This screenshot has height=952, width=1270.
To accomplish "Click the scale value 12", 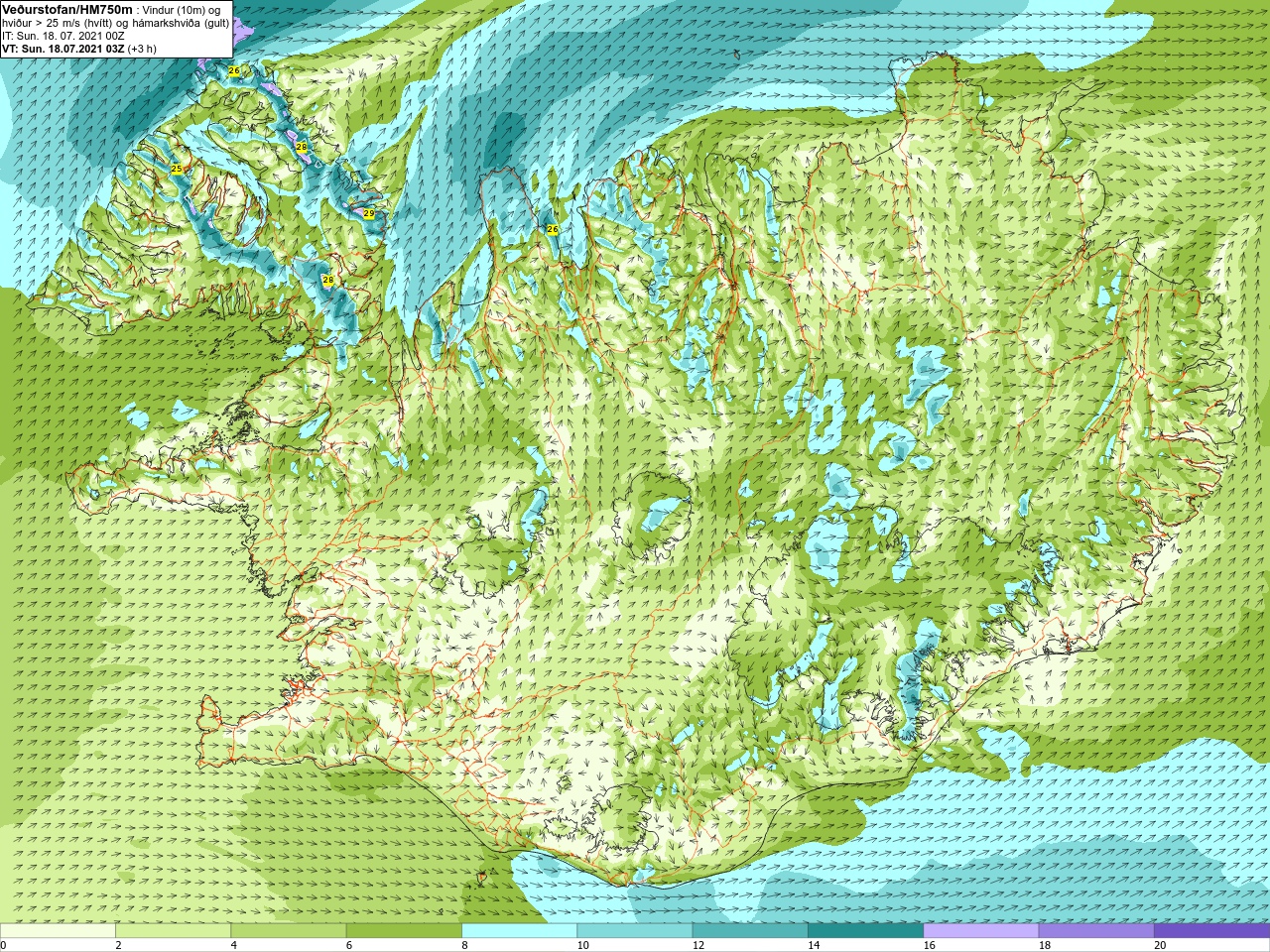I will (x=698, y=945).
